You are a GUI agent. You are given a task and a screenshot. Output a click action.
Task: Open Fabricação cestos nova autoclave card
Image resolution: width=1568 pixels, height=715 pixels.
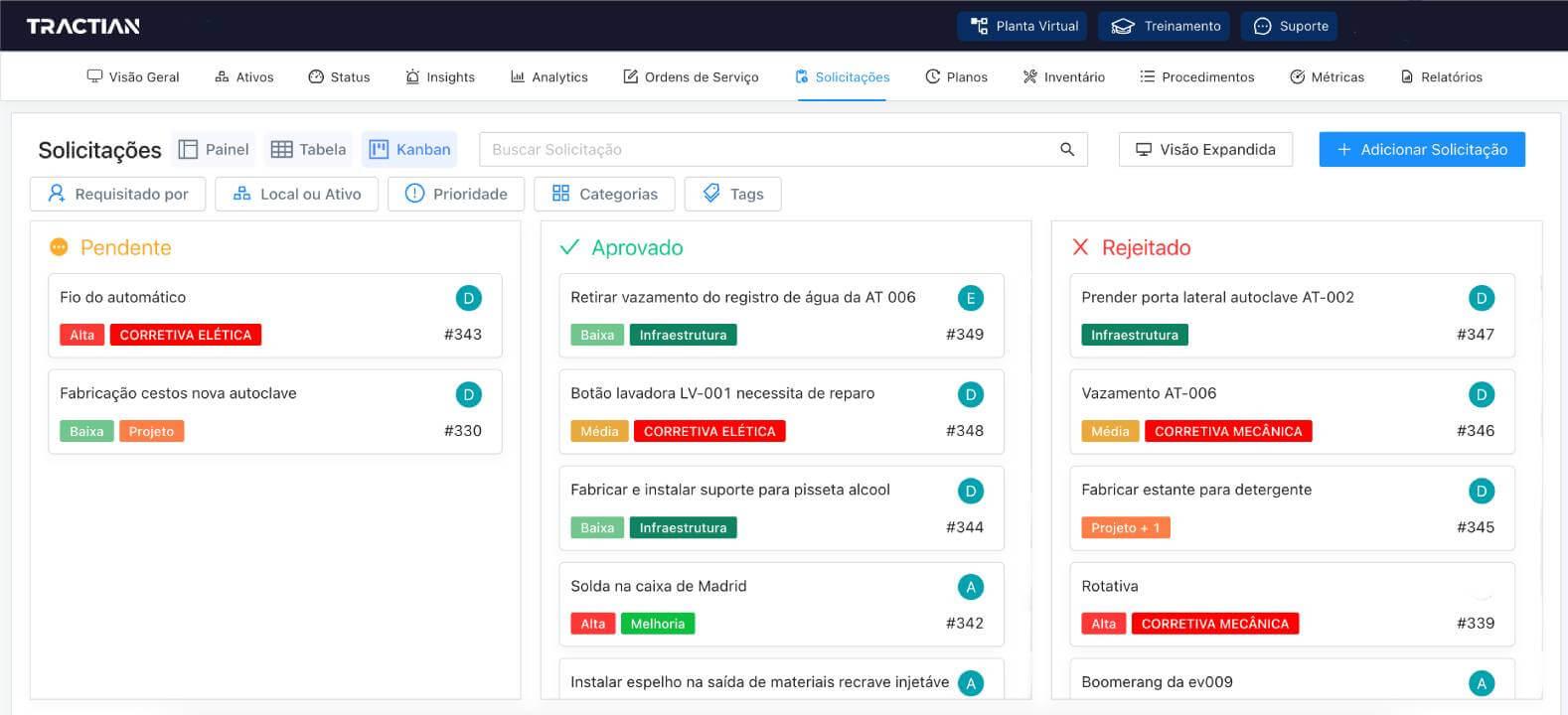(x=275, y=412)
